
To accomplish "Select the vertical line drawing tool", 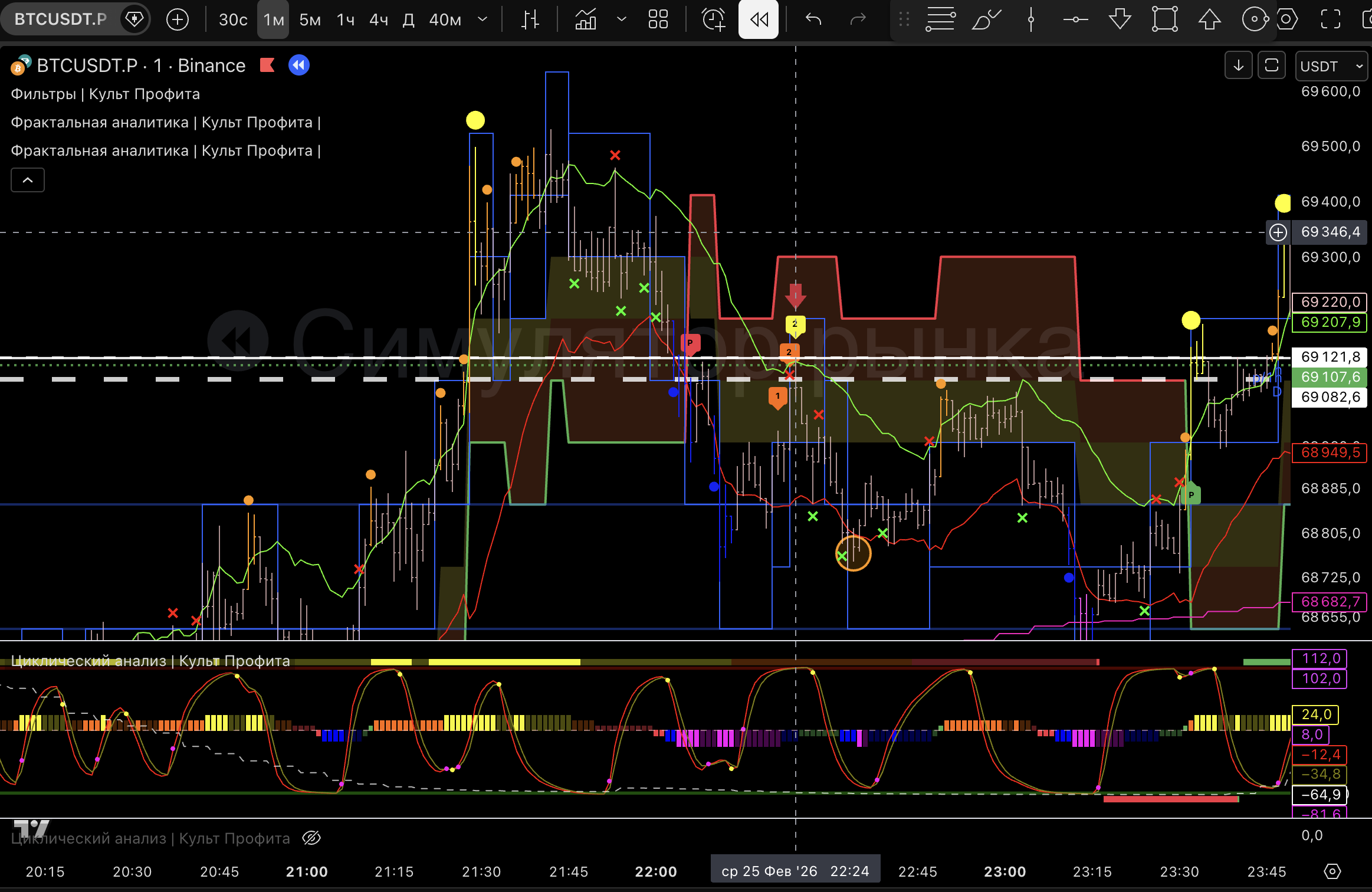I will point(1030,19).
